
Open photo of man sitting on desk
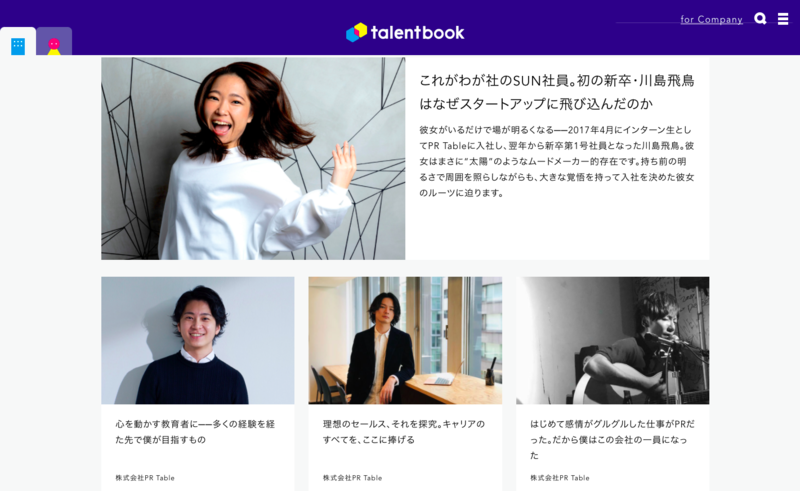(x=405, y=340)
